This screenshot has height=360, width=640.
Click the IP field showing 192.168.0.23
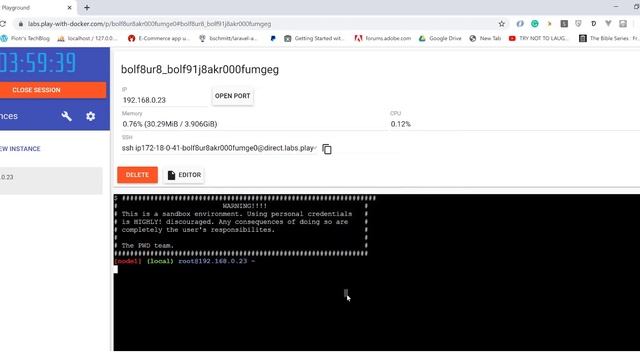click(x=164, y=100)
